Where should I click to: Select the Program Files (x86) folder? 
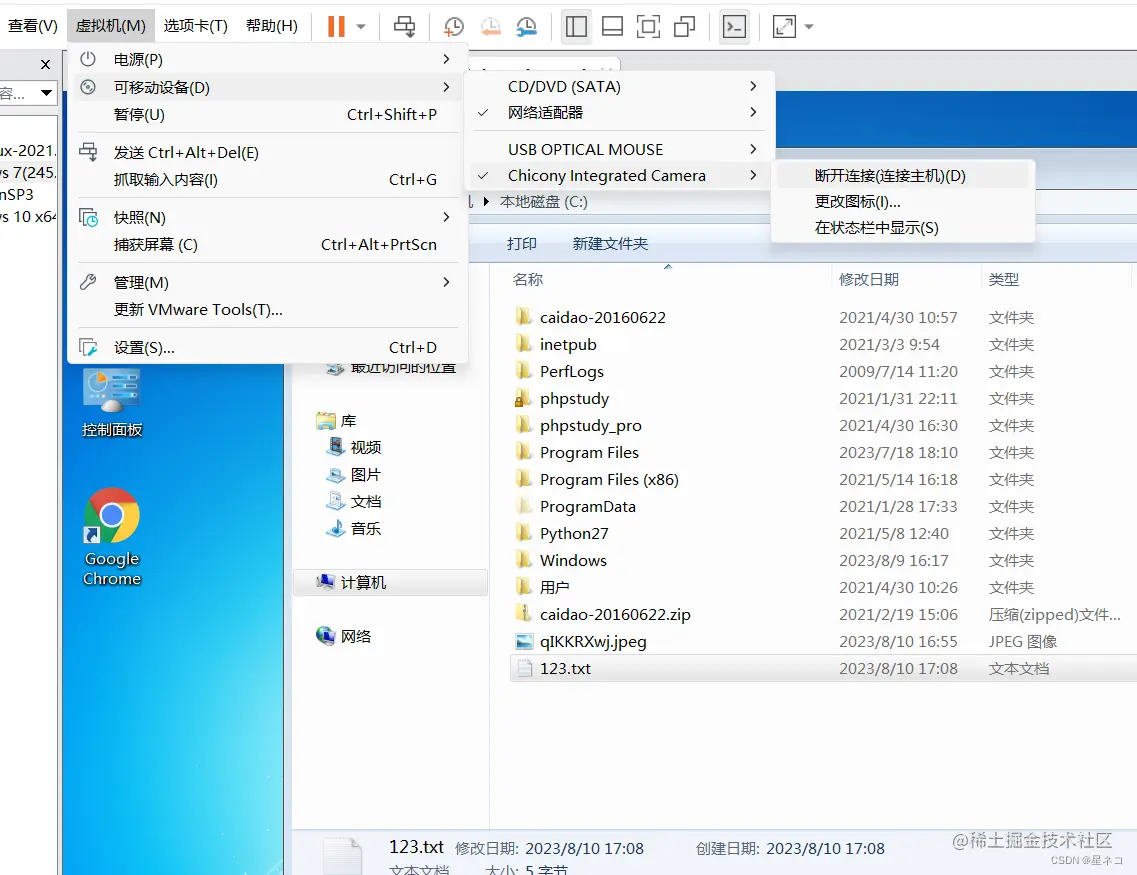point(609,479)
